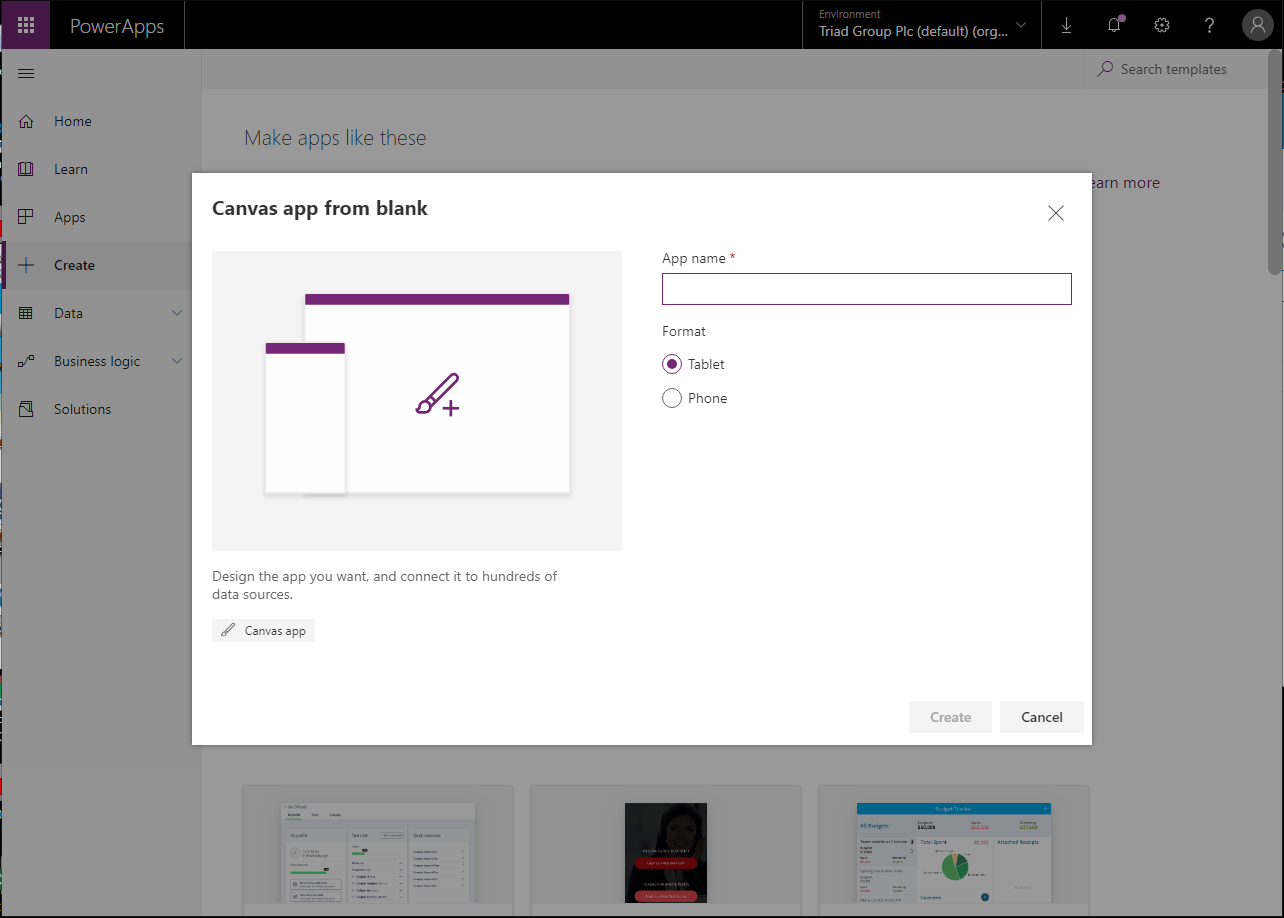Image resolution: width=1284 pixels, height=918 pixels.
Task: Collapse the left navigation hamburger menu
Action: 27,73
